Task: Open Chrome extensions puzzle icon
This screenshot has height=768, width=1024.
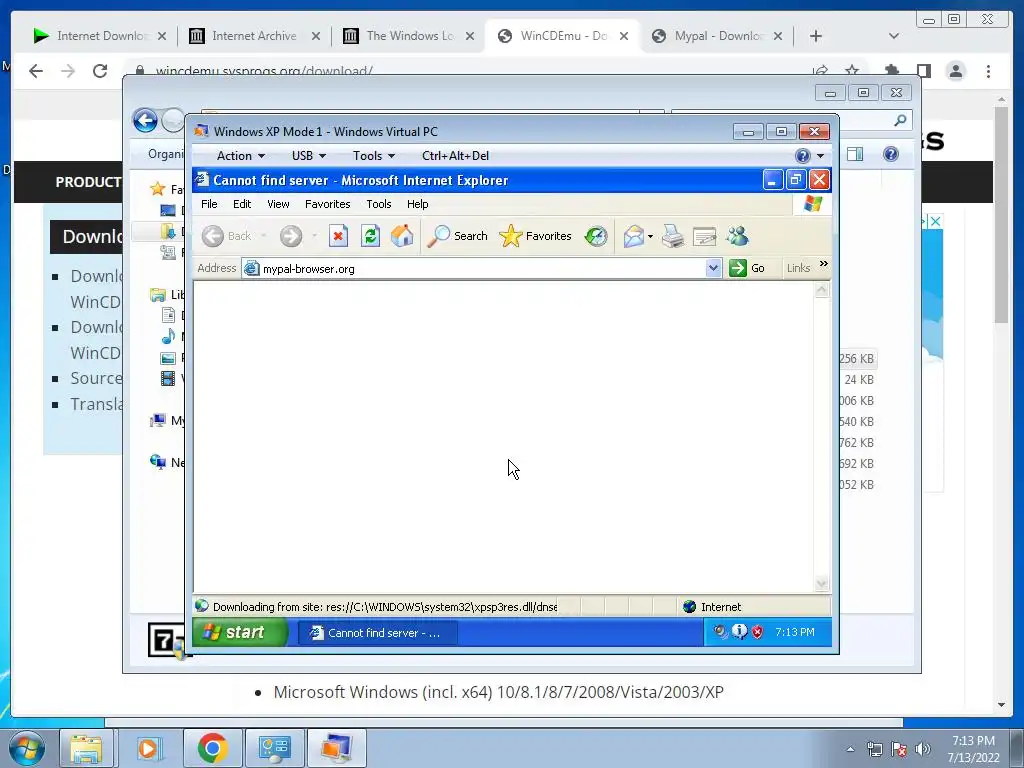Action: tap(891, 70)
